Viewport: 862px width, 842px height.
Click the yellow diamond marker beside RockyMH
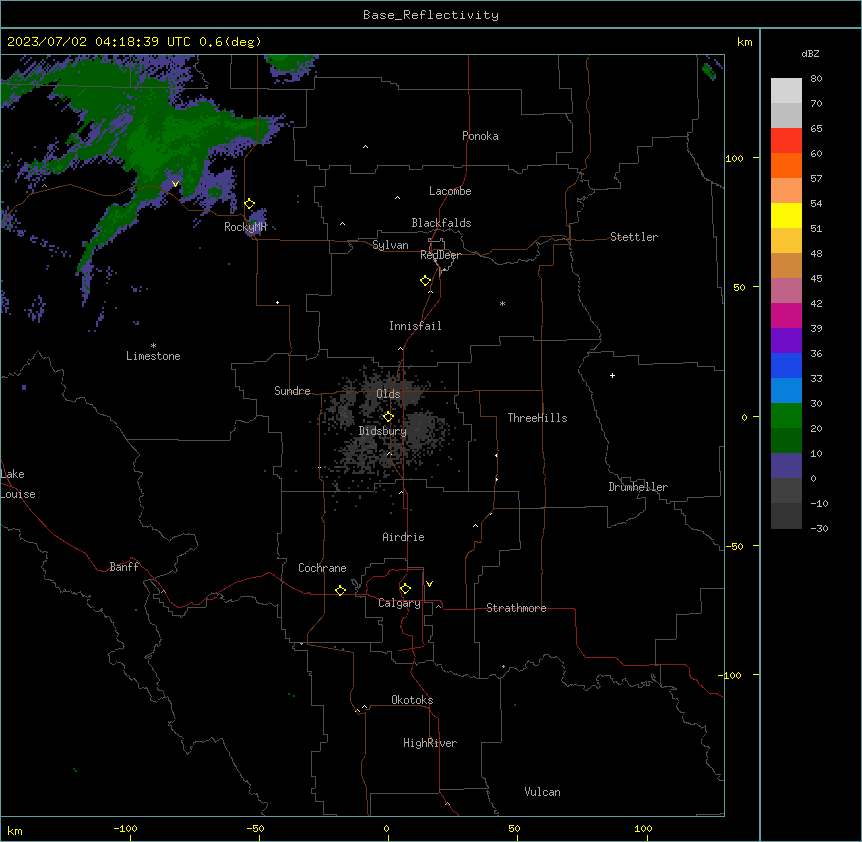coord(250,204)
